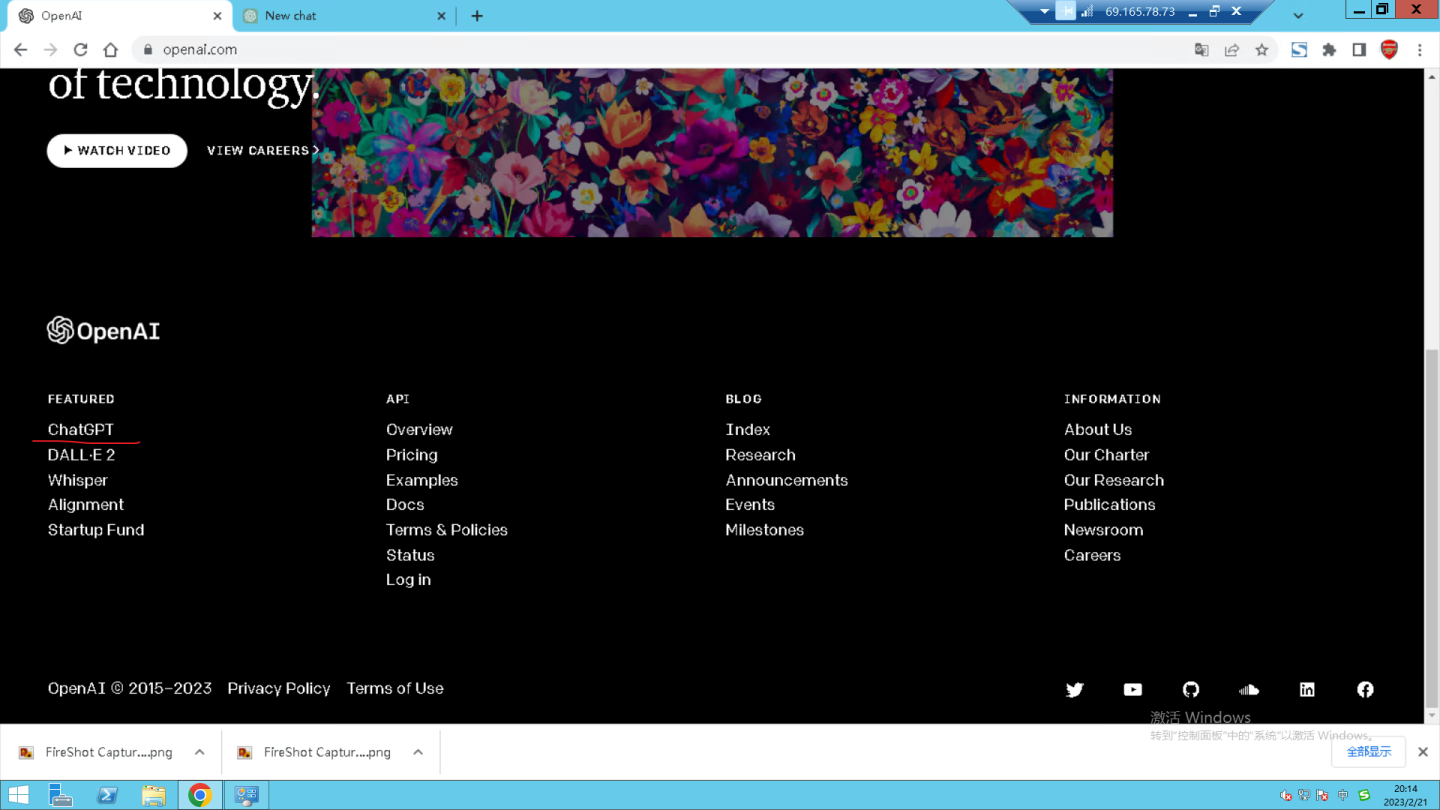Click the WATCH VIDEO button
Image resolution: width=1440 pixels, height=810 pixels.
(117, 150)
